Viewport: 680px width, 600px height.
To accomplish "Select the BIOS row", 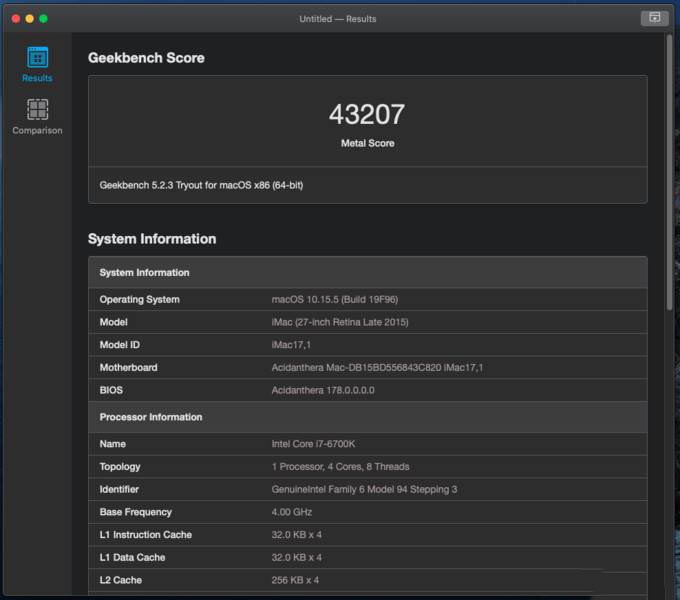I will tap(368, 390).
